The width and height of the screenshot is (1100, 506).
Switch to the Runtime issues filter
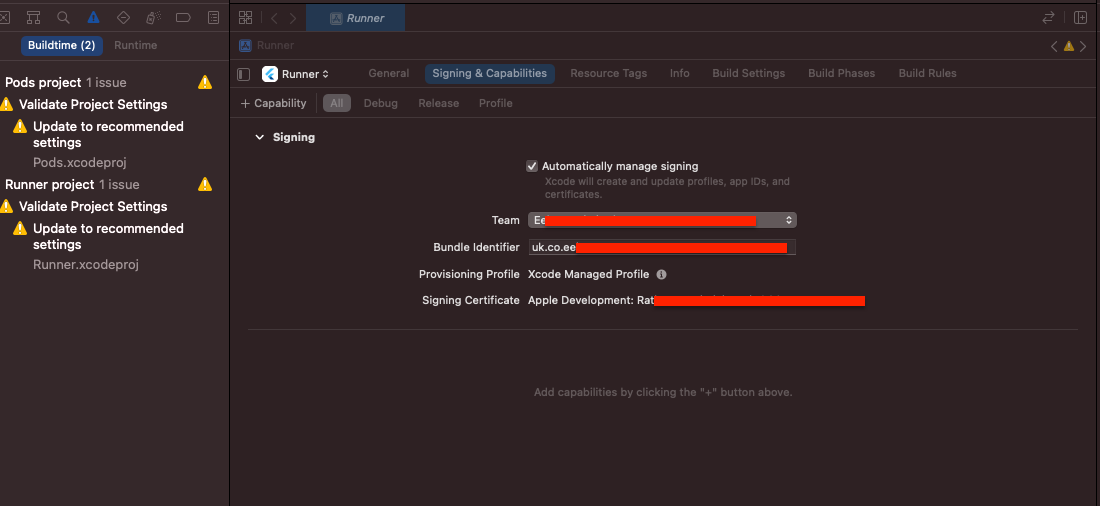tap(135, 46)
